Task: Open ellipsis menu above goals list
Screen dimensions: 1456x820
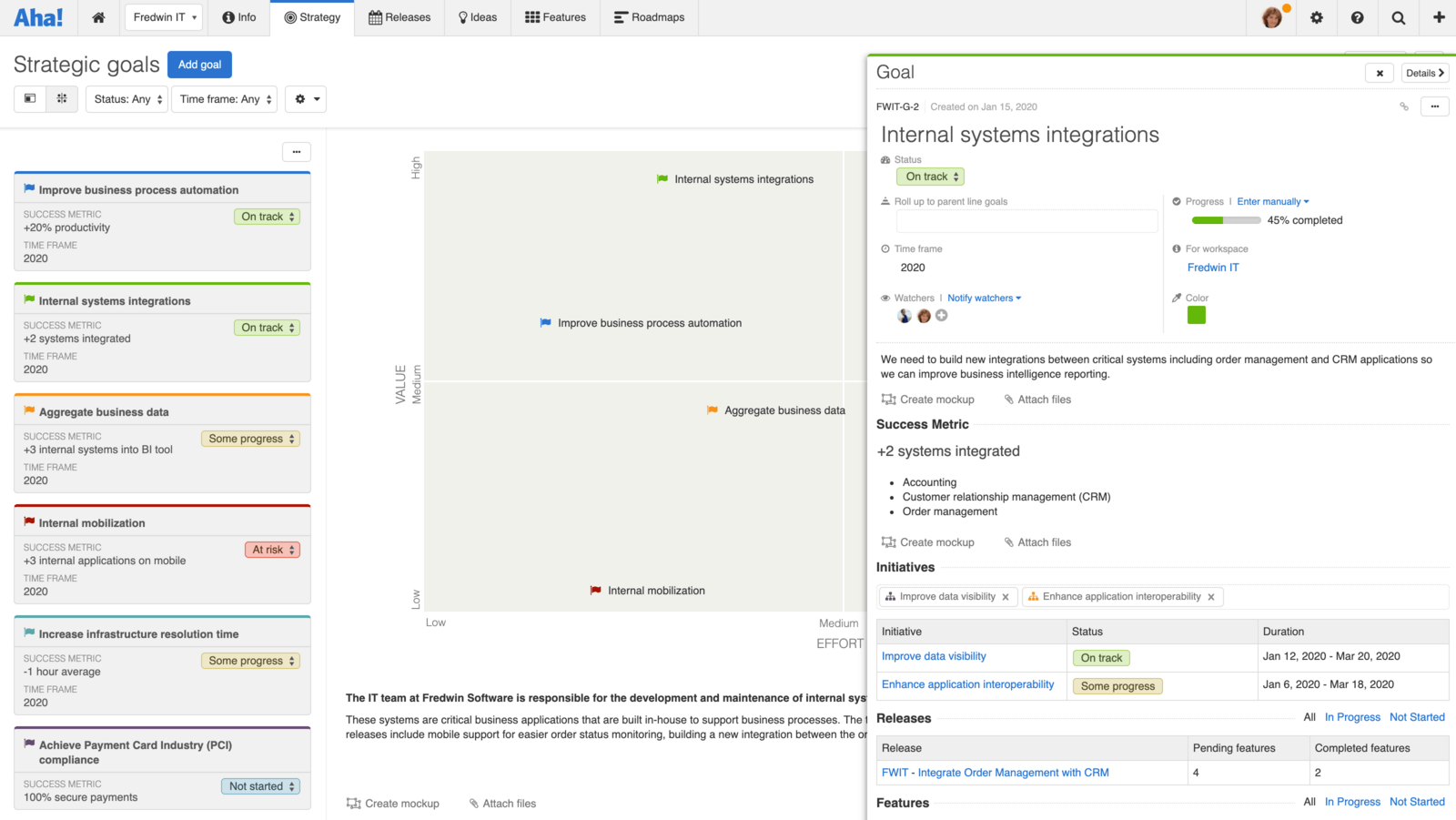Action: pyautogui.click(x=297, y=152)
